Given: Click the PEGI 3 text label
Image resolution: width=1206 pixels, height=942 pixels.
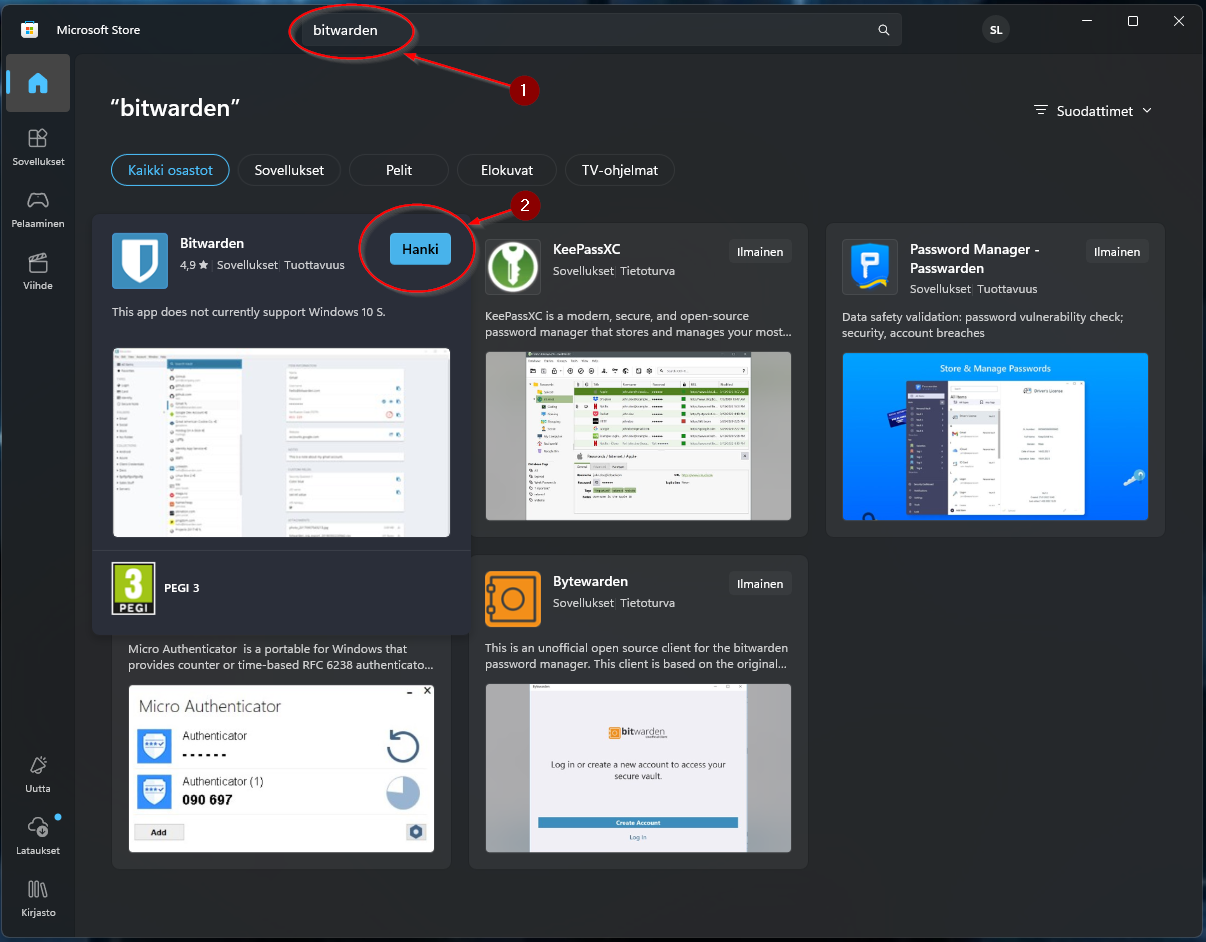Looking at the screenshot, I should pos(182,588).
